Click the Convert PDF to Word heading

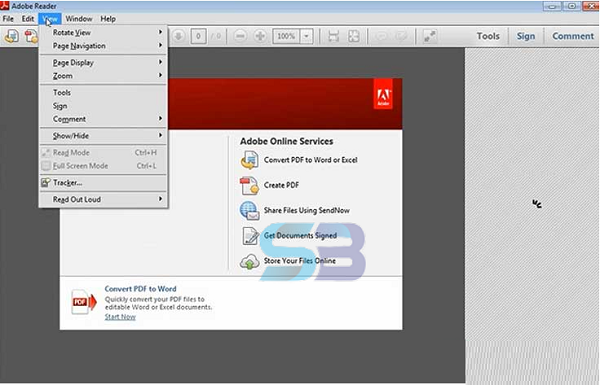coord(140,289)
